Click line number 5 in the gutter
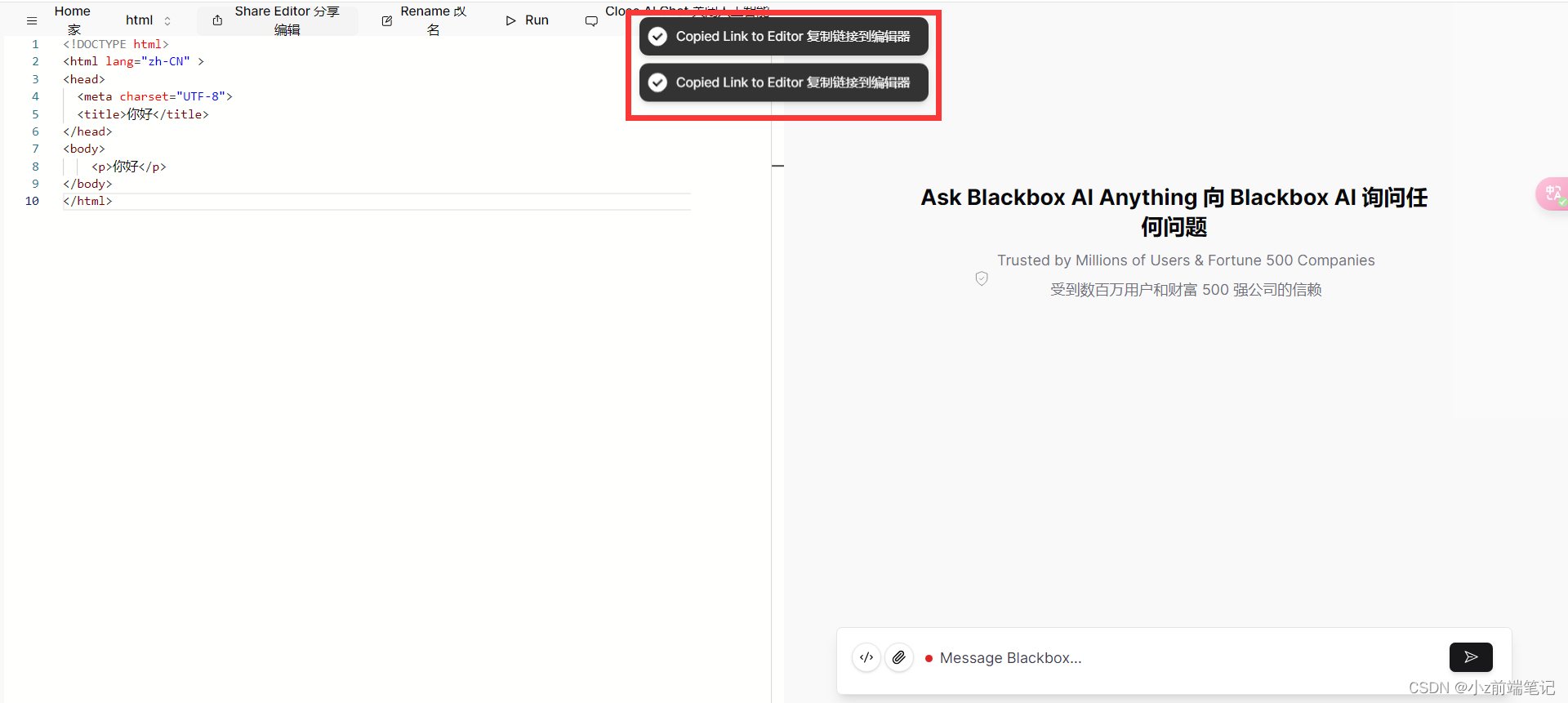Screen dimensions: 1568x703 35,114
